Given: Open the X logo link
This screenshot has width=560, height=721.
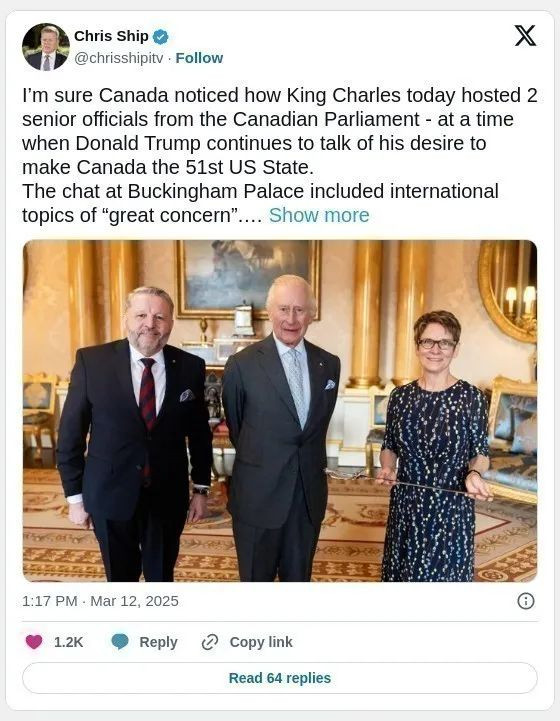Looking at the screenshot, I should pyautogui.click(x=525, y=36).
